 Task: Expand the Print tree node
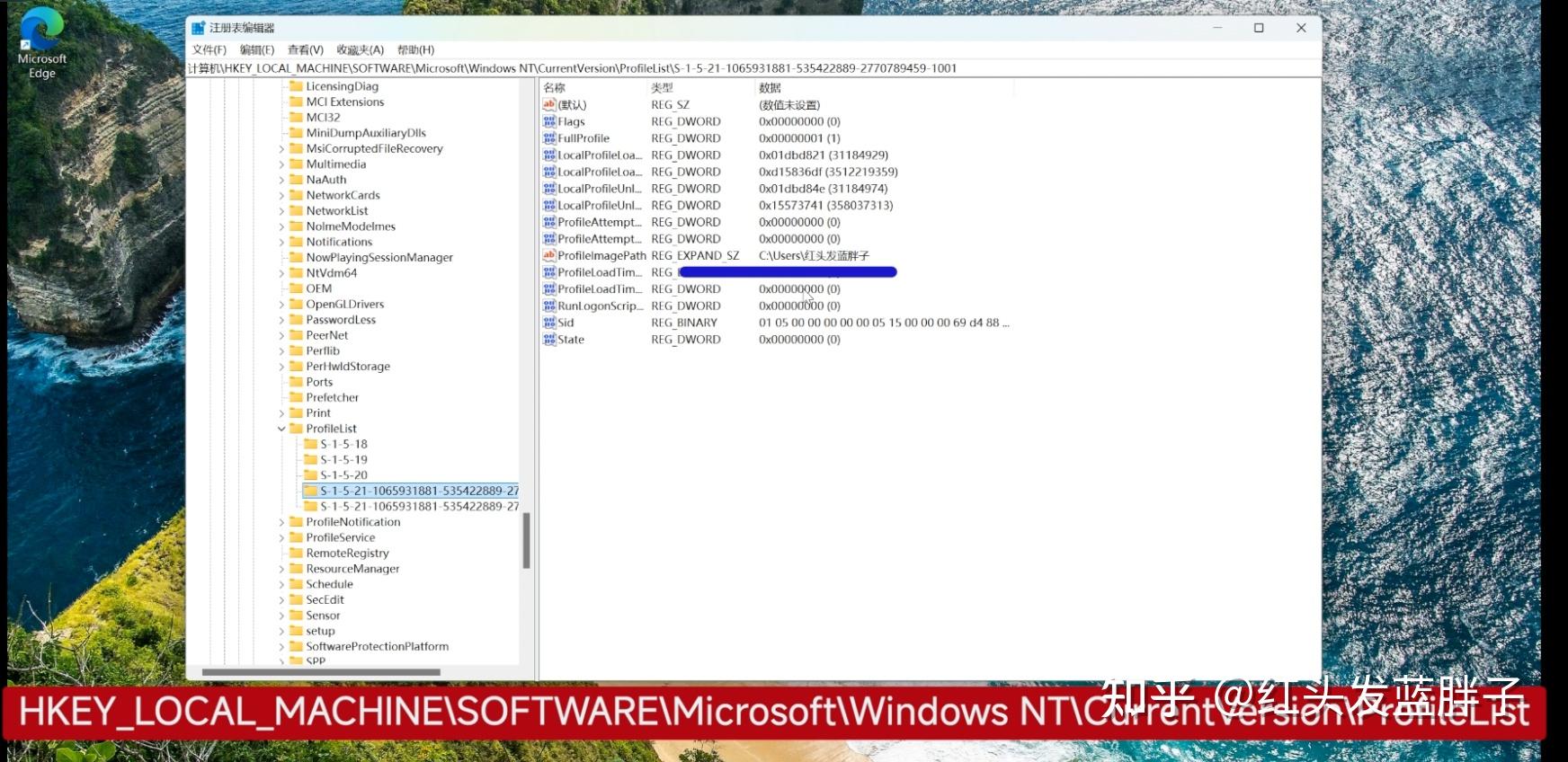click(281, 413)
